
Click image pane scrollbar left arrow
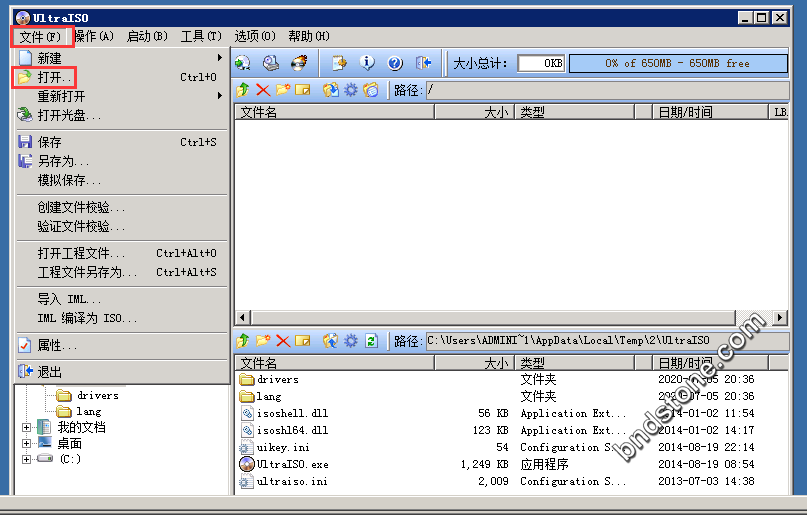[x=243, y=317]
